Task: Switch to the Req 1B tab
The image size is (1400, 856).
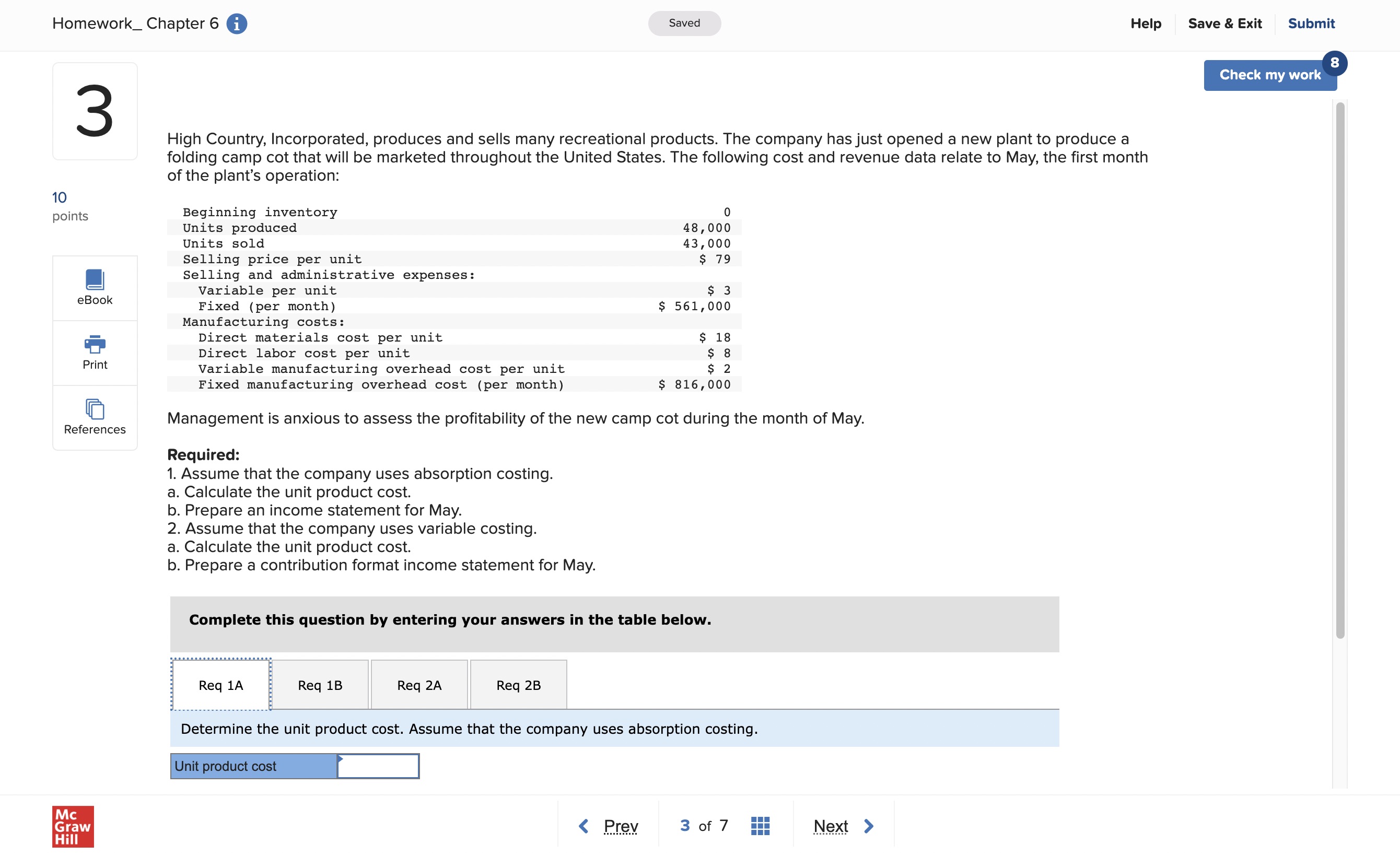Action: pyautogui.click(x=320, y=685)
